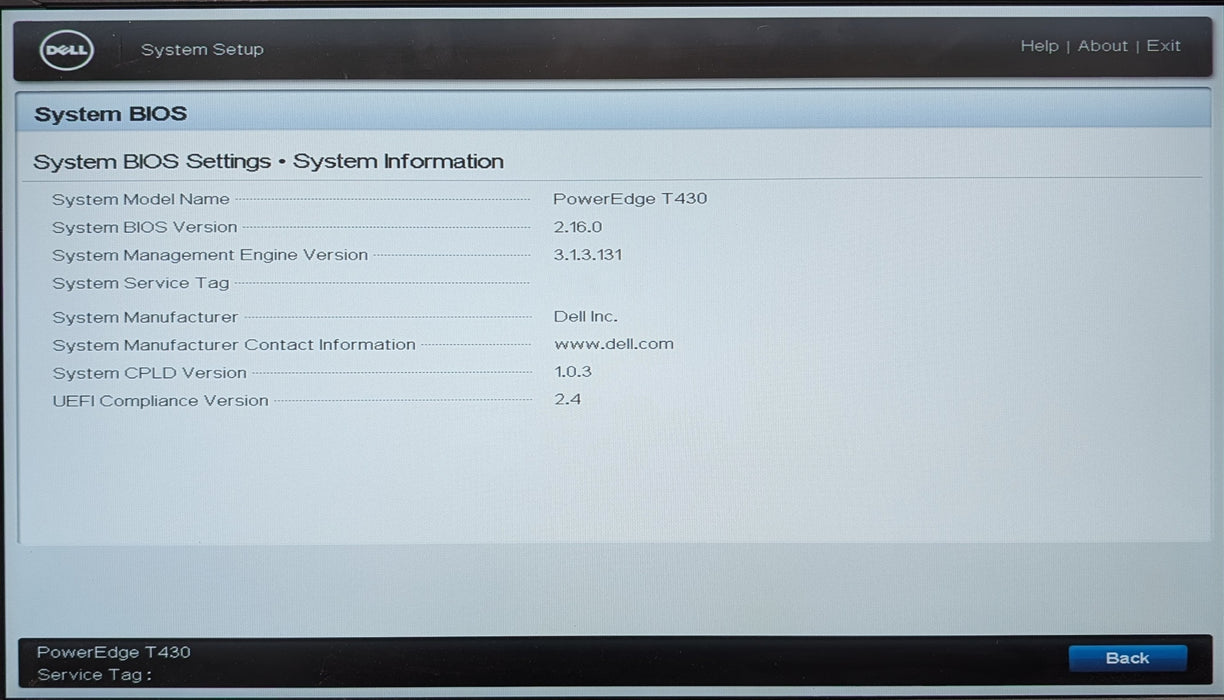This screenshot has width=1224, height=700.
Task: Select the CPLD version 1.0.3 value
Action: coord(573,372)
